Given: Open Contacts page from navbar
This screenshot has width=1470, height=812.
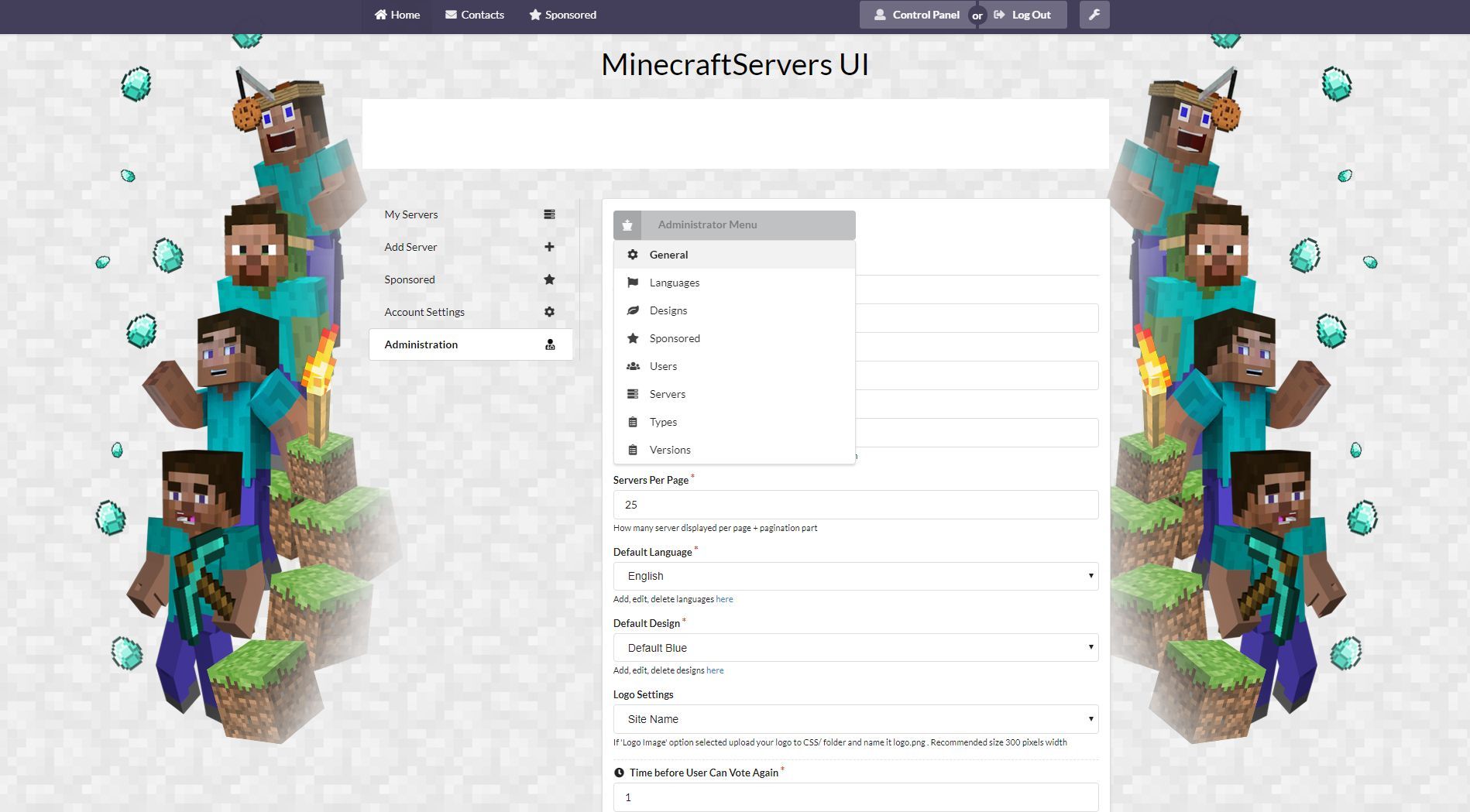Looking at the screenshot, I should pyautogui.click(x=474, y=15).
